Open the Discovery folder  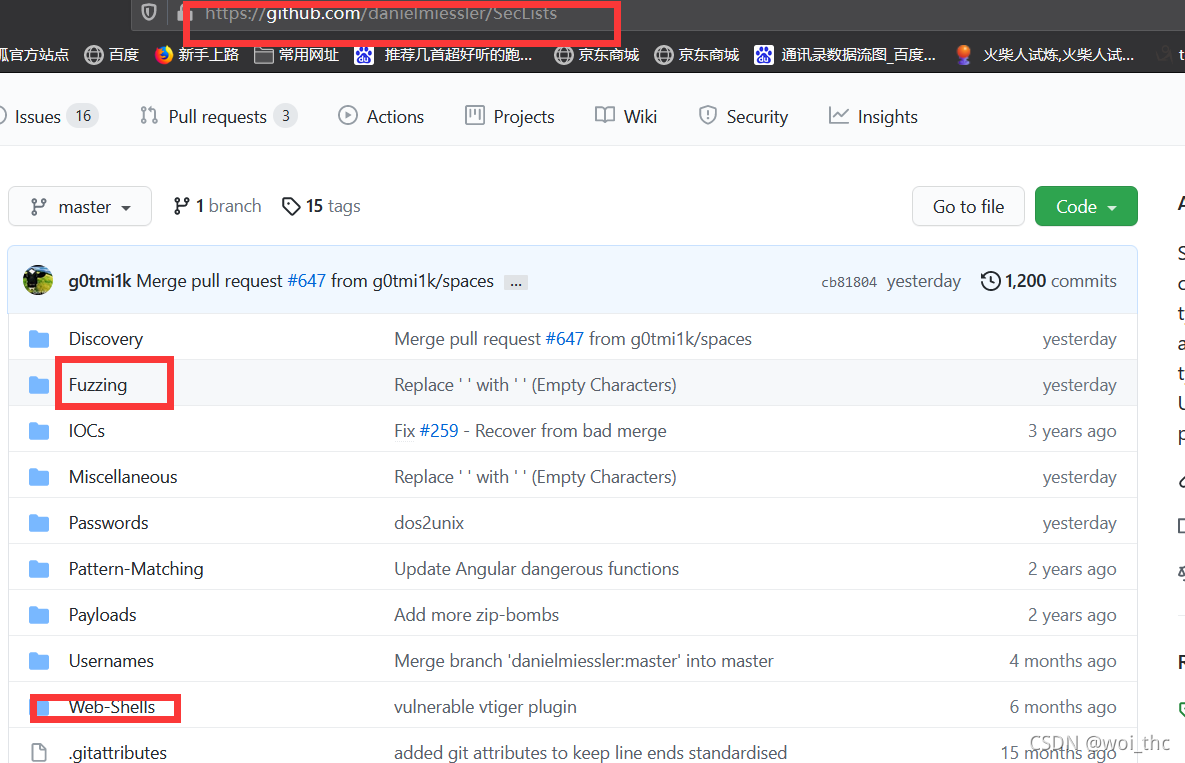point(106,338)
